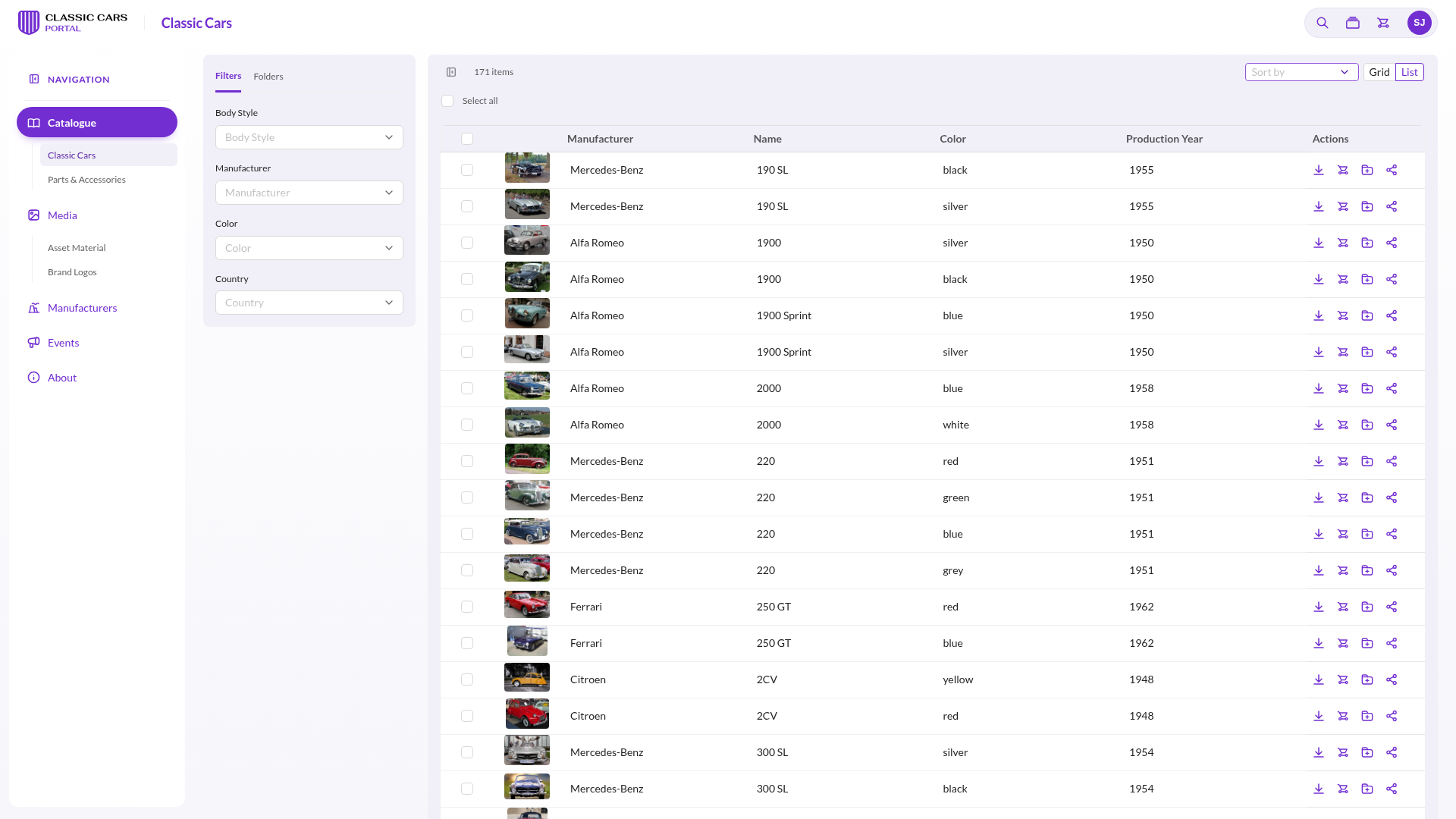Open Parts & Accessories in sidebar
Image resolution: width=1456 pixels, height=819 pixels.
pyautogui.click(x=86, y=180)
